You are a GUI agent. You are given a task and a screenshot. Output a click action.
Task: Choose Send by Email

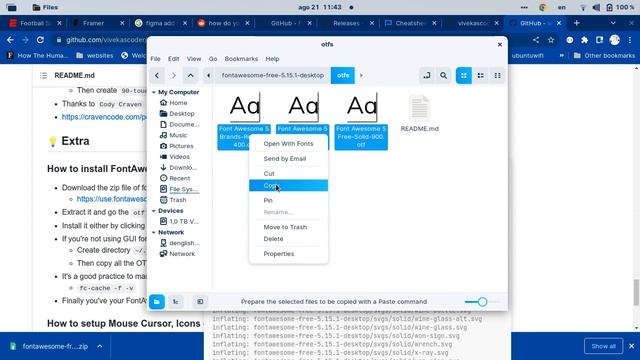[289, 158]
